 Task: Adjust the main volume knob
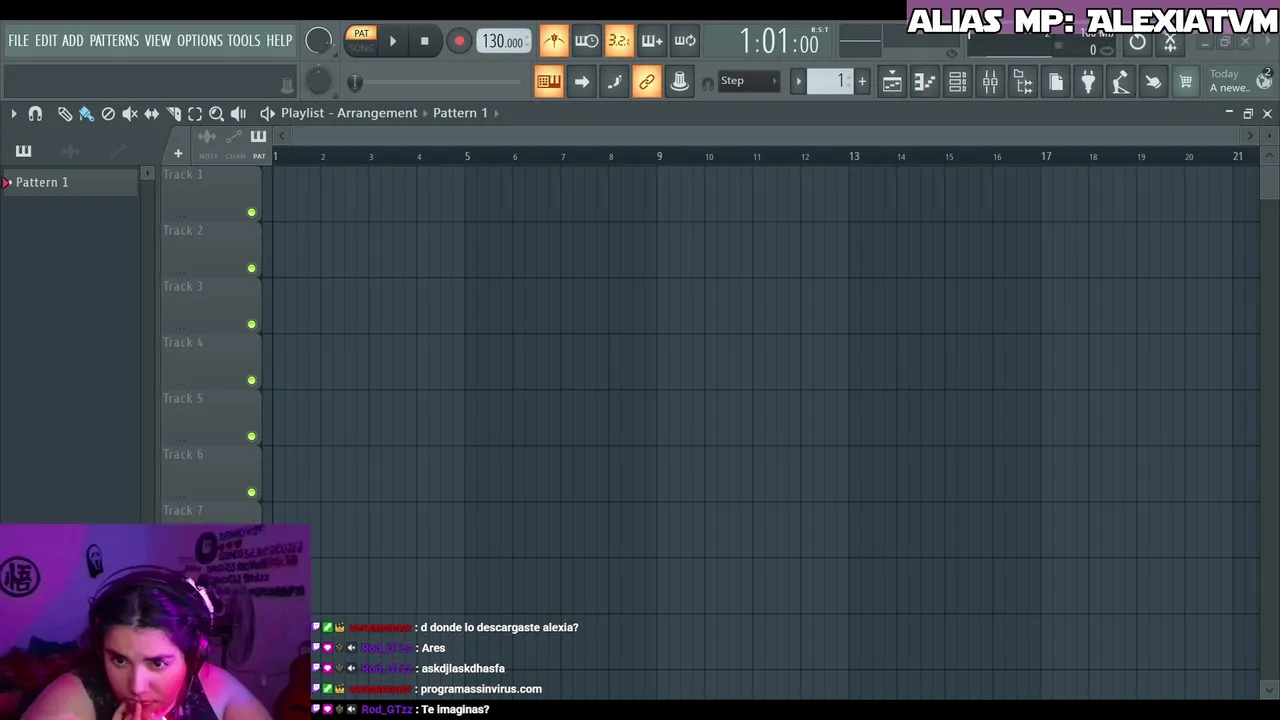pos(319,40)
